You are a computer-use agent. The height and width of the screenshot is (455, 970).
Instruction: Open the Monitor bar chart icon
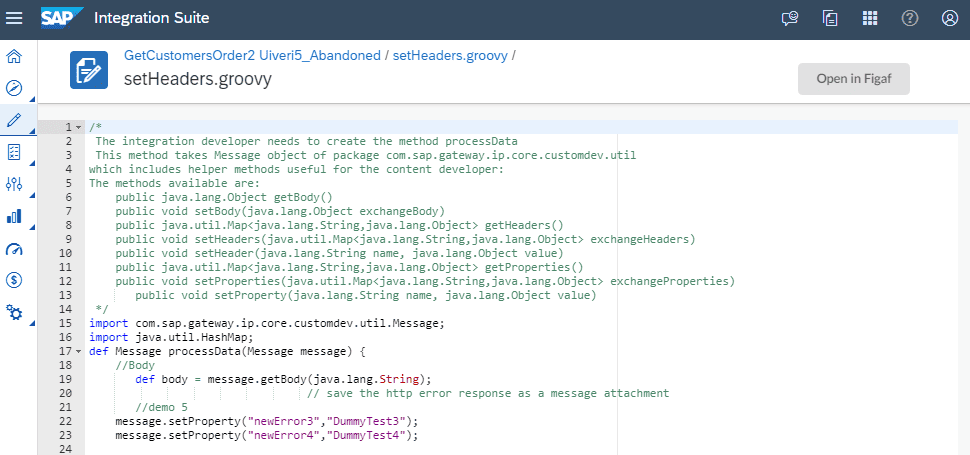14,216
